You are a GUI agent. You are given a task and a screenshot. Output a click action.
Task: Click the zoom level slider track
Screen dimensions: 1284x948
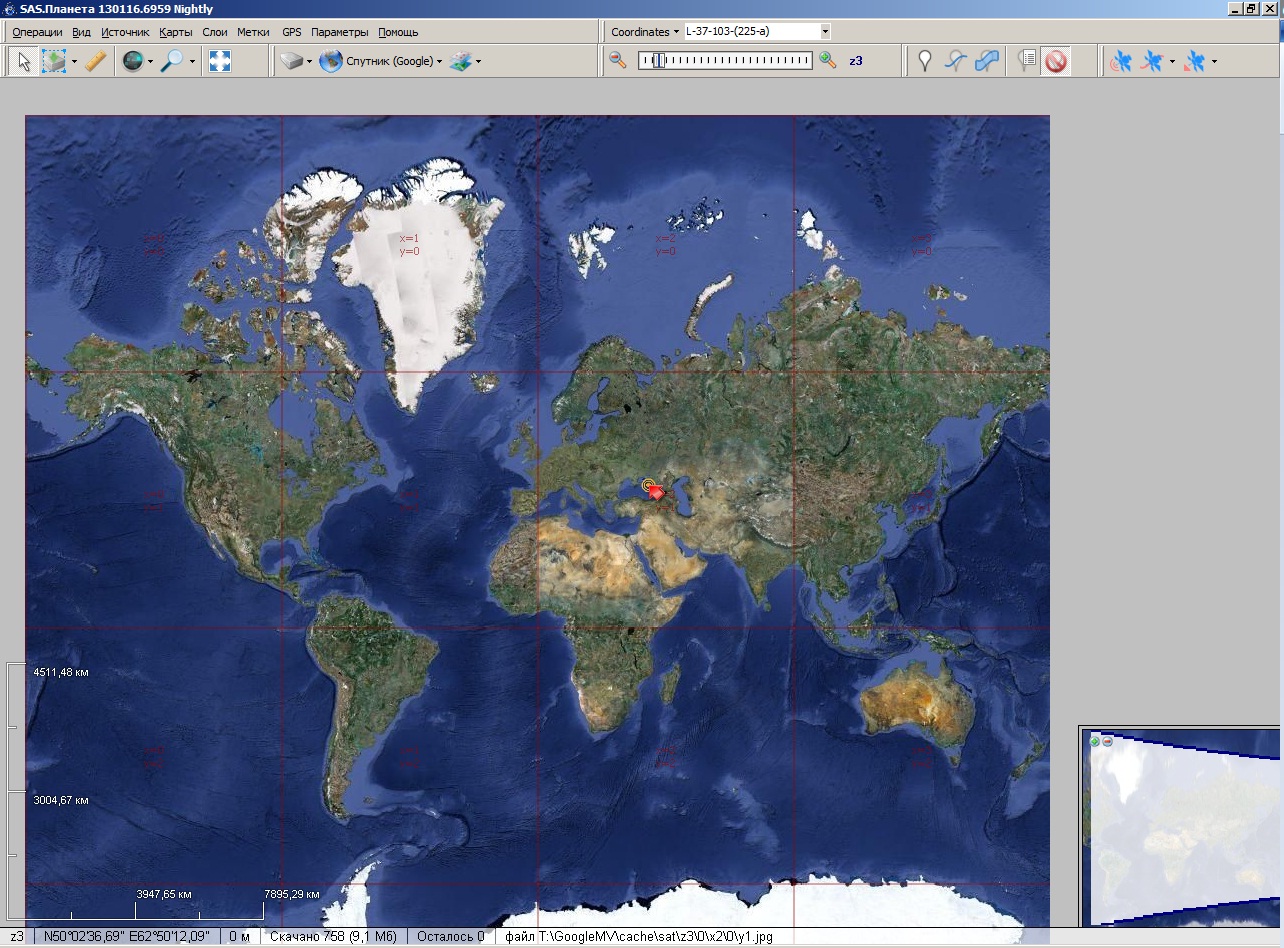tap(725, 61)
